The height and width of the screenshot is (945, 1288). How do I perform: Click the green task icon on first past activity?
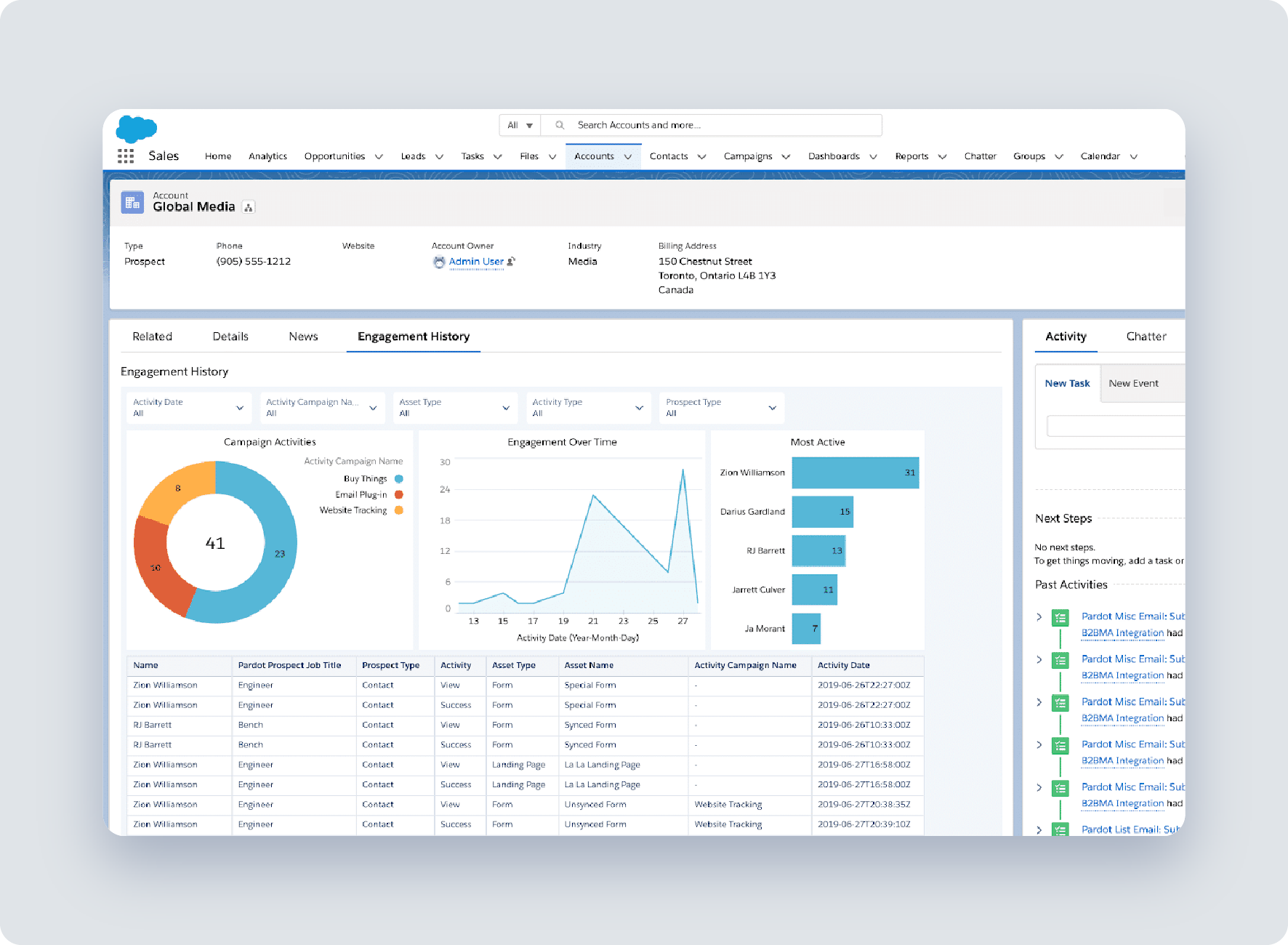pos(1059,617)
